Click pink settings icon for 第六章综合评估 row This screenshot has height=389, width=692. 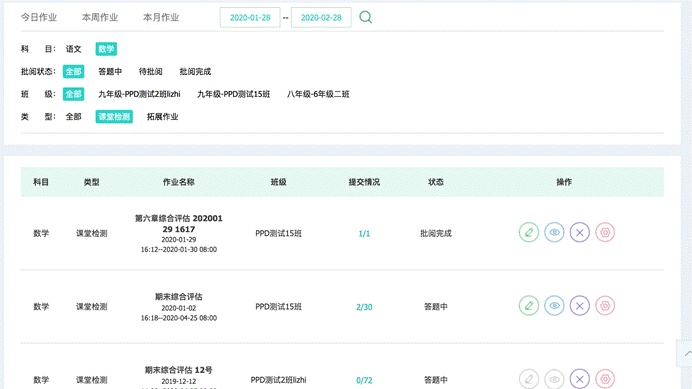[605, 232]
